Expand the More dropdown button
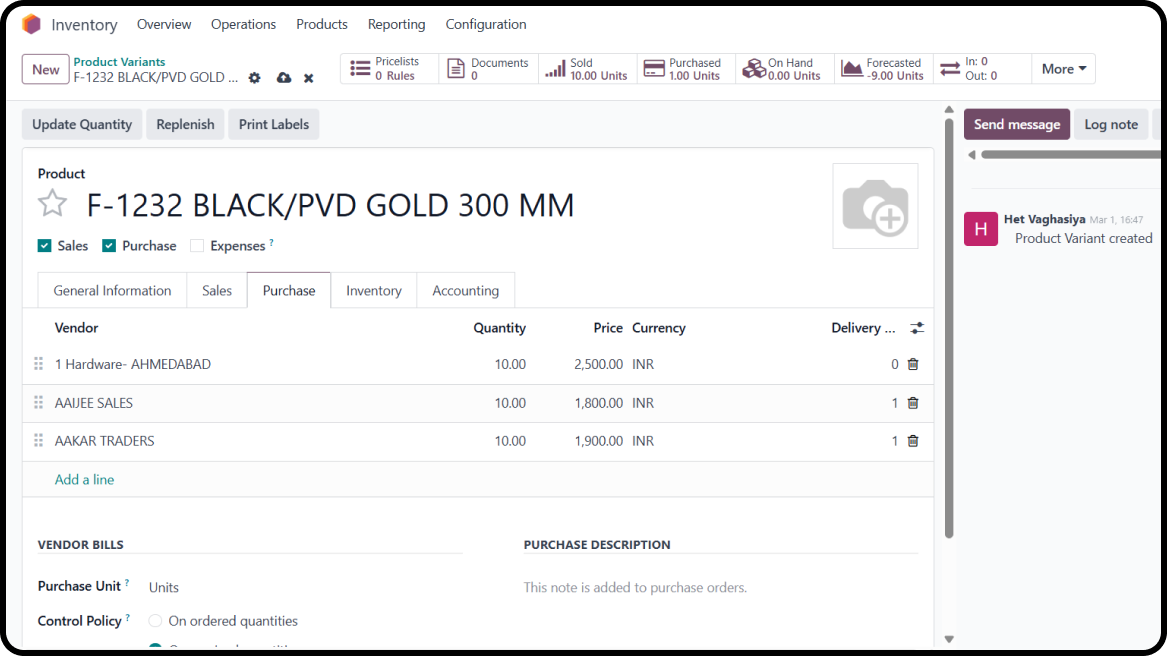 click(1063, 69)
